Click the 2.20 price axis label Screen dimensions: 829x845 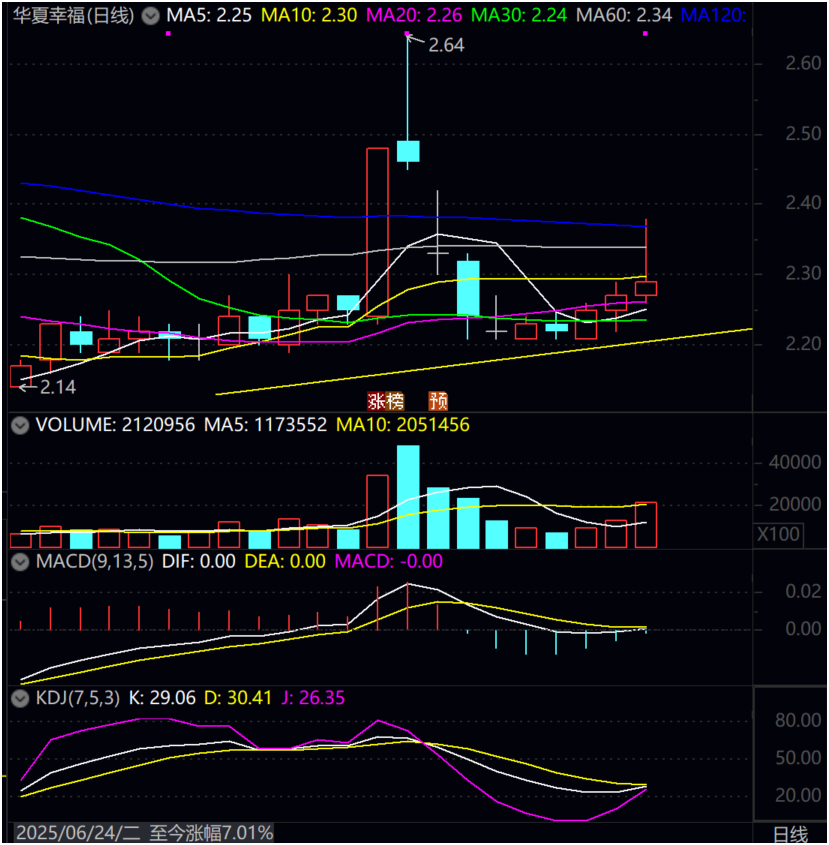pos(803,344)
